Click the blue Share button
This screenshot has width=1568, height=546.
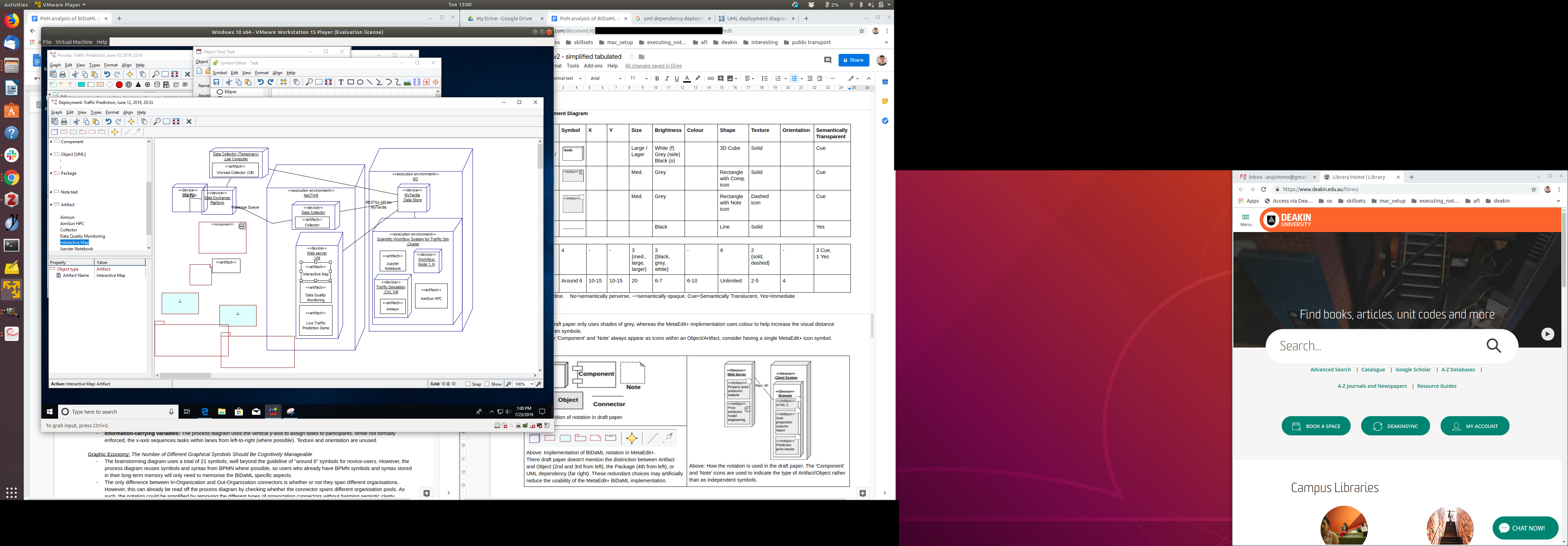point(853,60)
